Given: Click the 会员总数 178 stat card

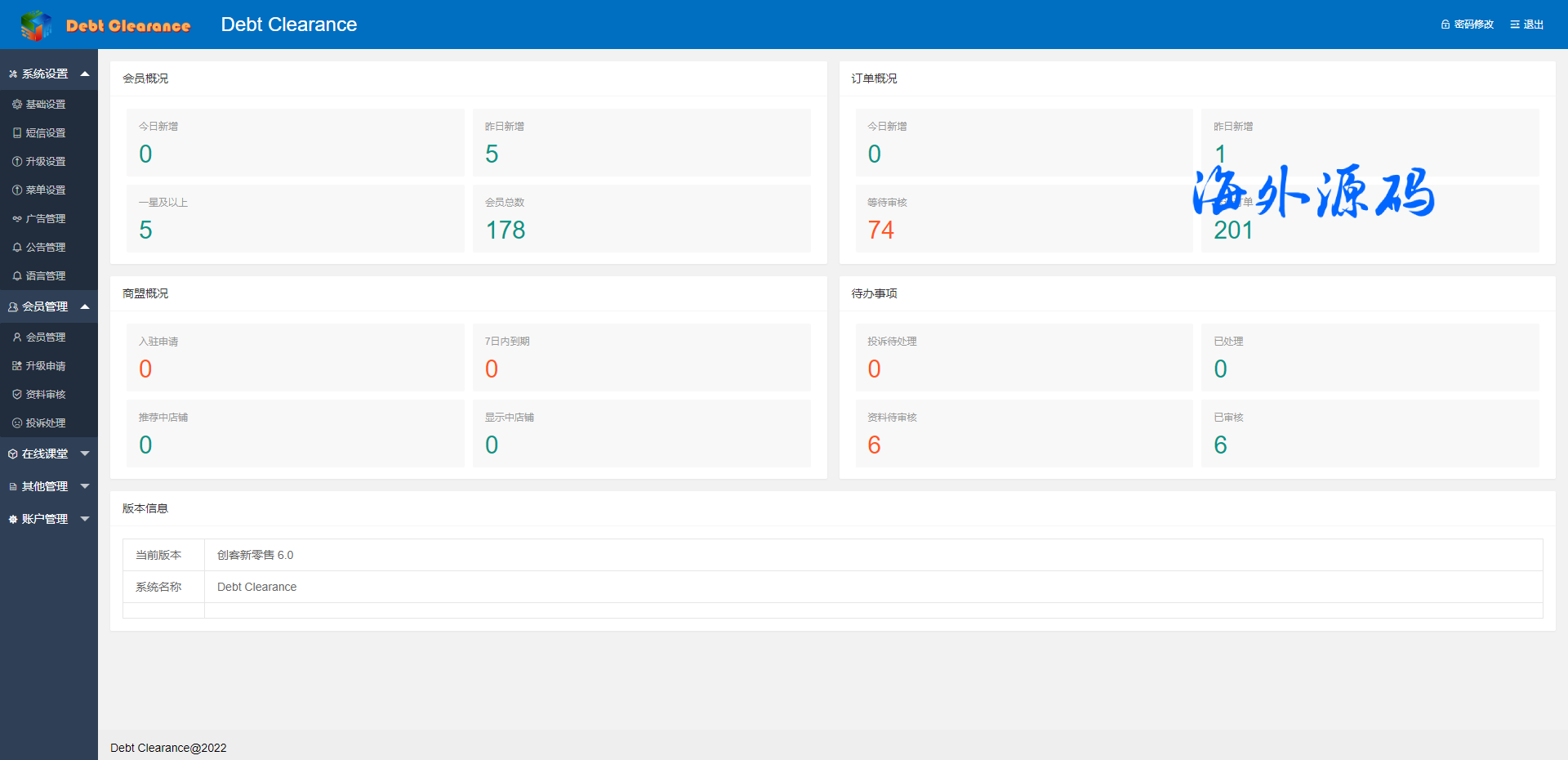Looking at the screenshot, I should 641,219.
